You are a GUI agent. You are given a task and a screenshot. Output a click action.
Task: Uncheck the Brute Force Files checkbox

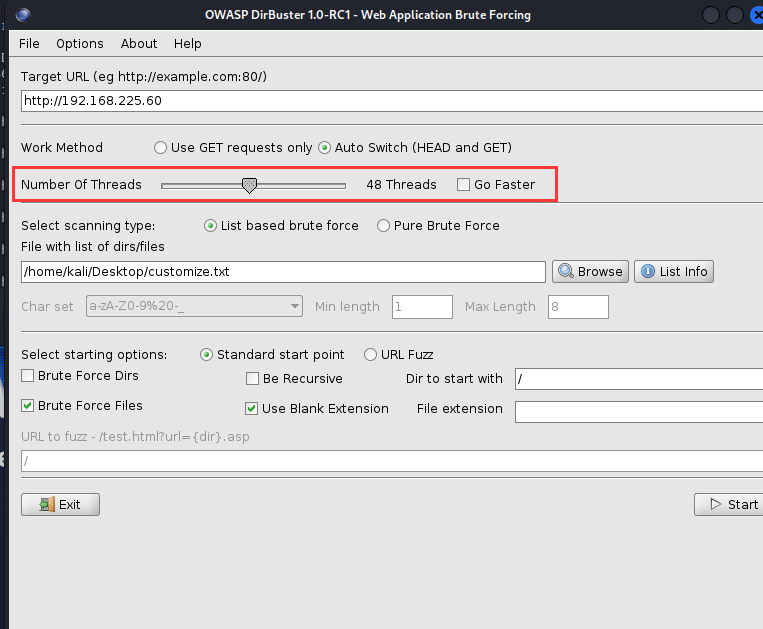click(28, 405)
